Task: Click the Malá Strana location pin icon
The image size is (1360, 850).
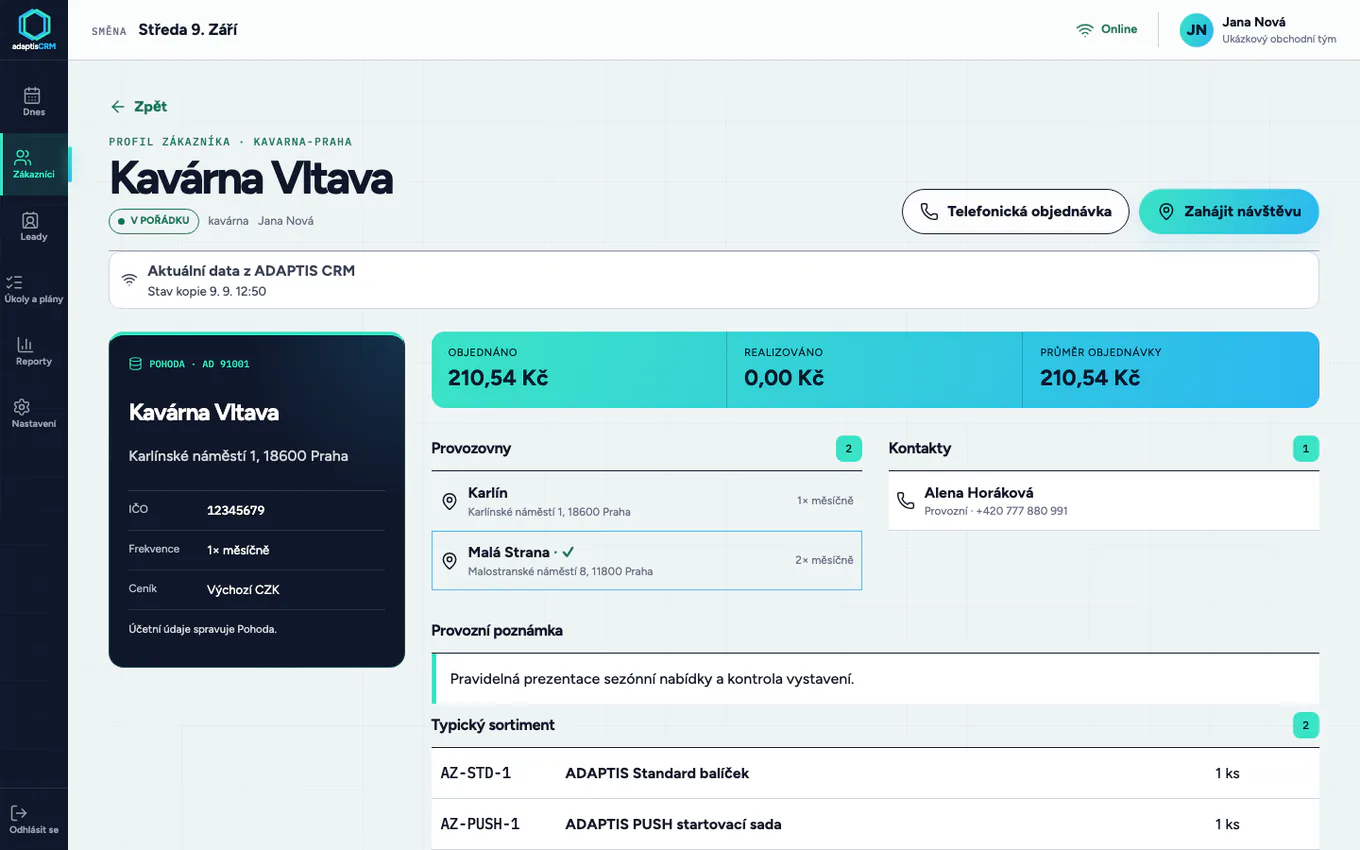Action: [x=450, y=561]
